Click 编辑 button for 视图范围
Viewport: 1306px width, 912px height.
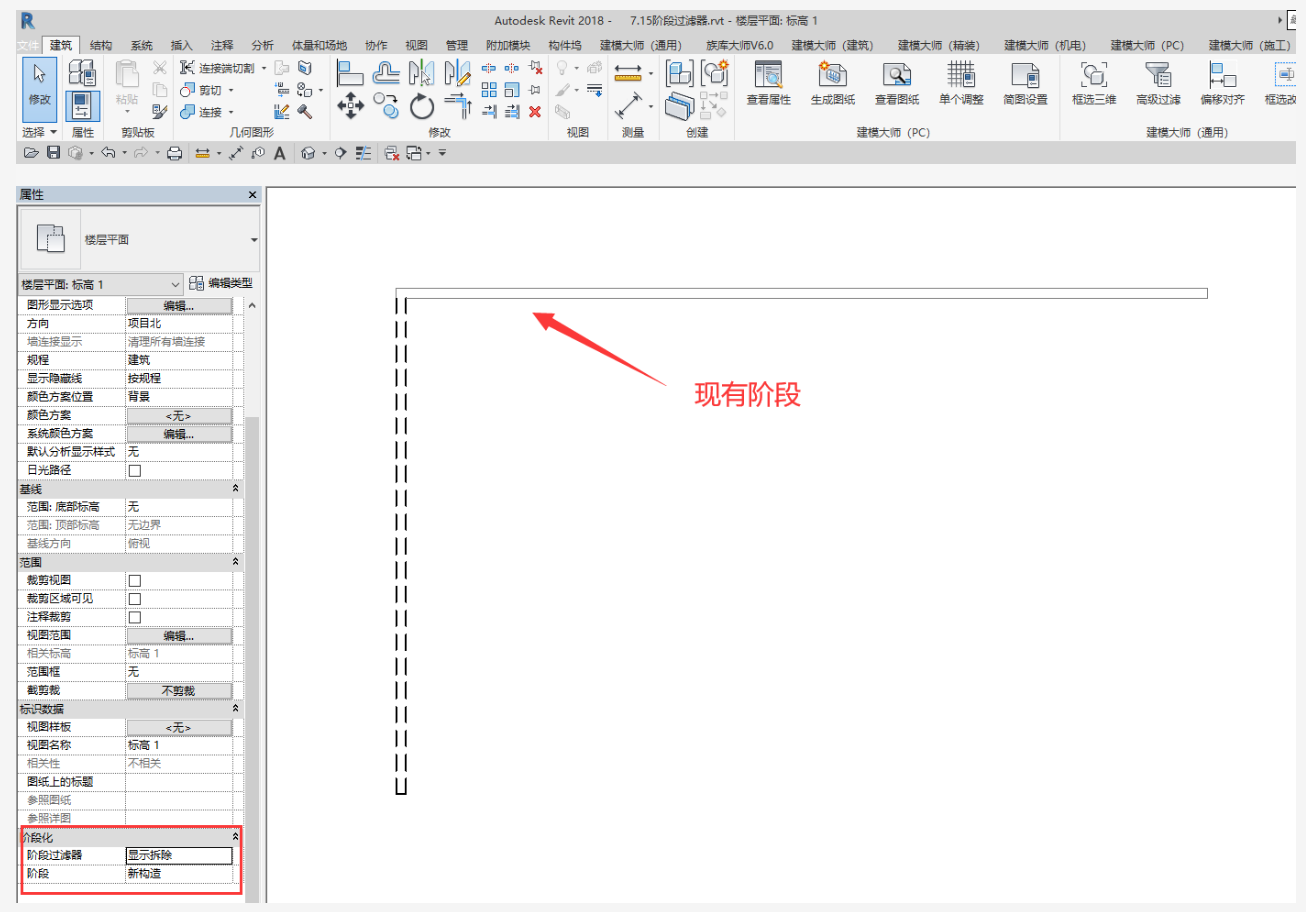tap(179, 635)
